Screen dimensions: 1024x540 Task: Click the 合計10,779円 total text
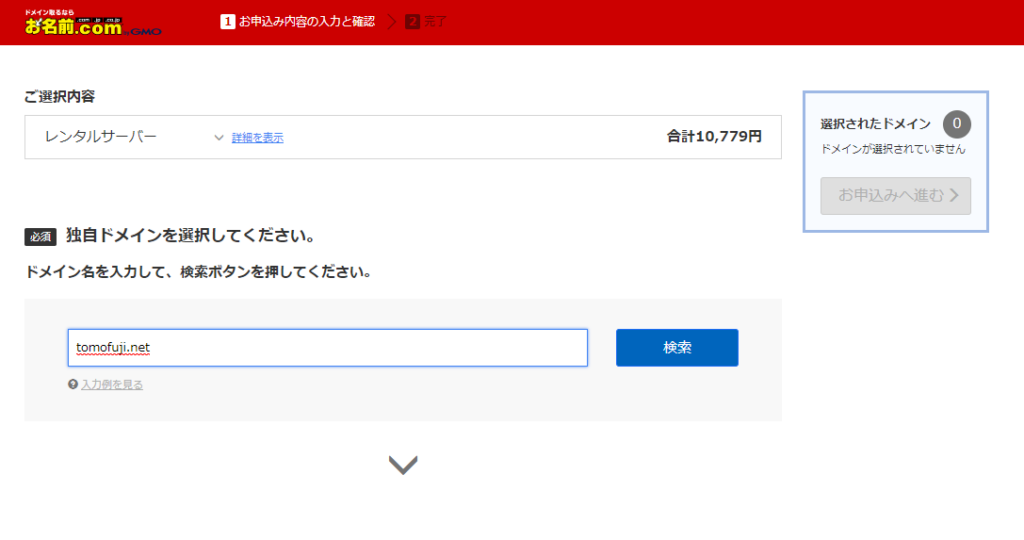[714, 136]
